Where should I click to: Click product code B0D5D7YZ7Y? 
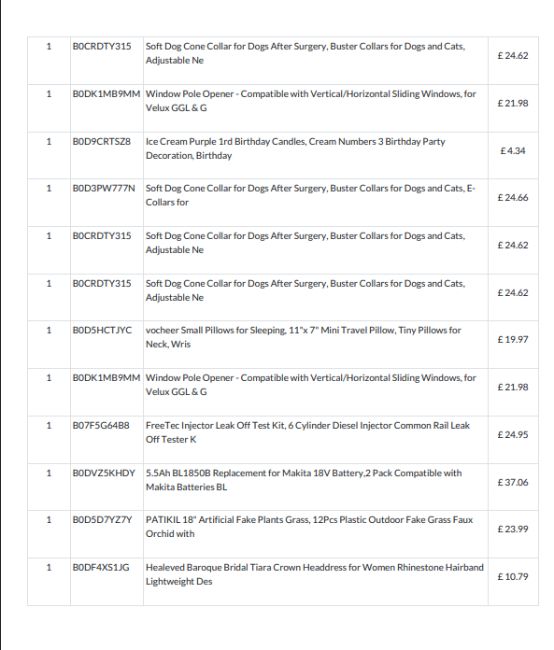(x=102, y=520)
